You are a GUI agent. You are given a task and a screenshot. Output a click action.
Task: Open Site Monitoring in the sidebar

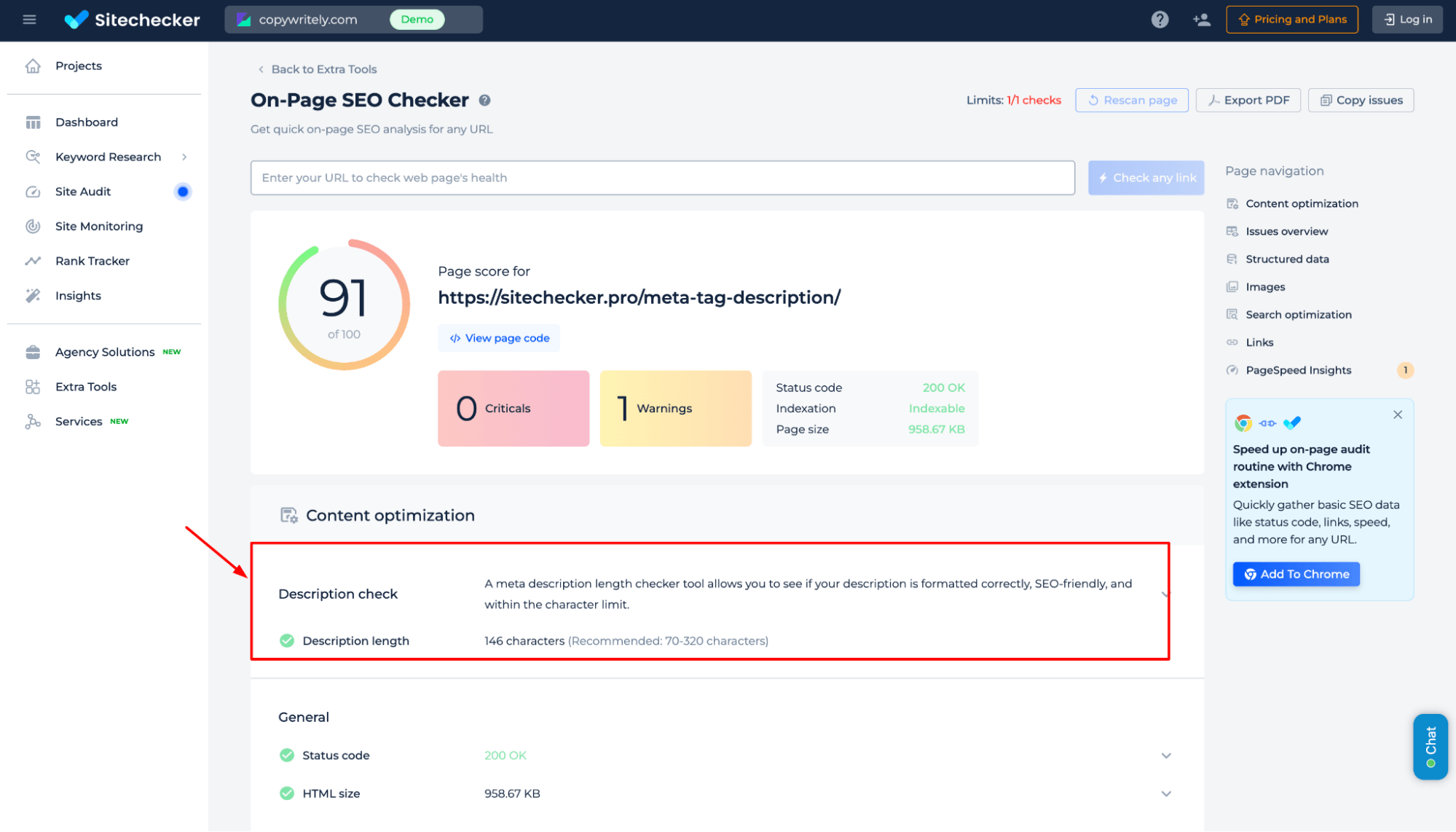click(x=98, y=226)
